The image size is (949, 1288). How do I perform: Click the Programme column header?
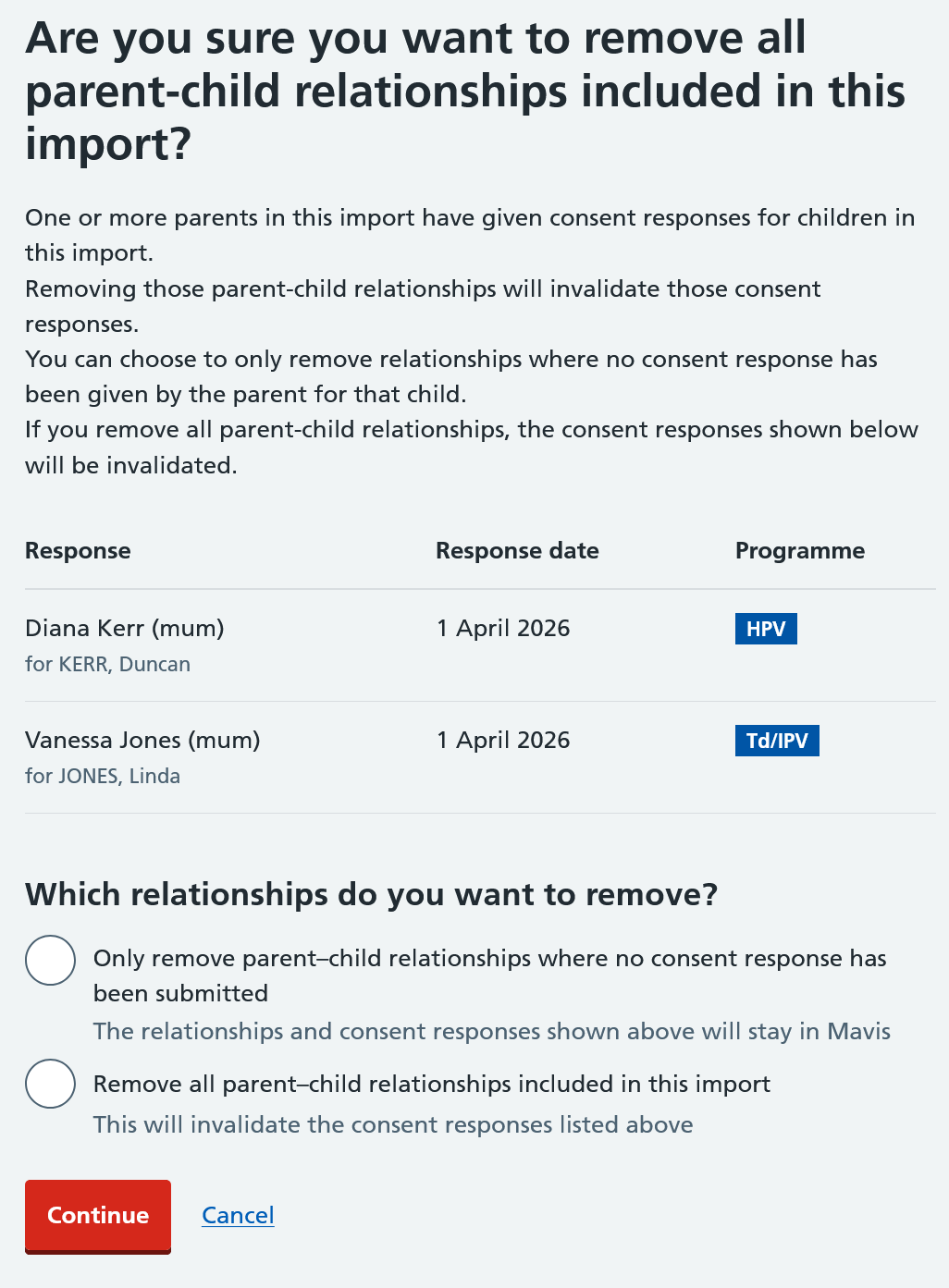click(x=799, y=550)
